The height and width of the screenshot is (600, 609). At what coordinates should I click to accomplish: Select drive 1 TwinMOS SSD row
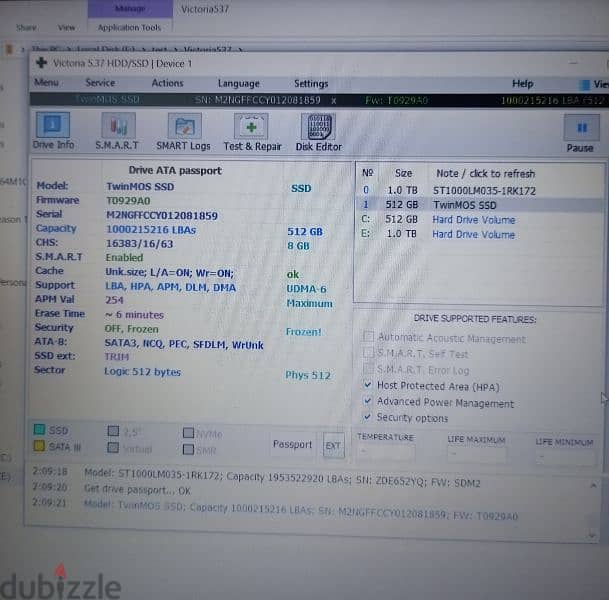480,205
